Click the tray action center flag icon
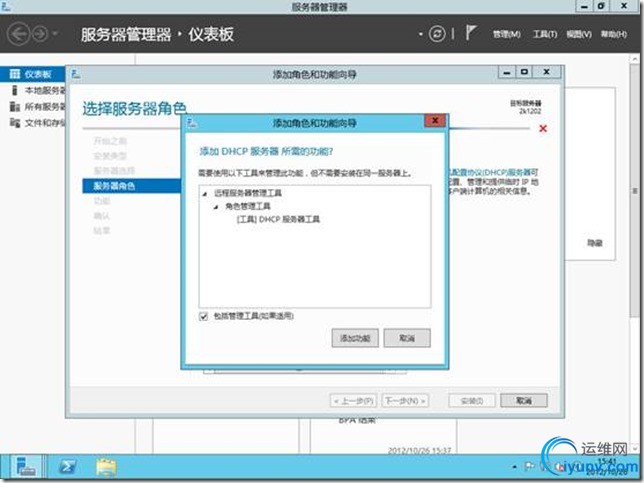 tap(529, 466)
